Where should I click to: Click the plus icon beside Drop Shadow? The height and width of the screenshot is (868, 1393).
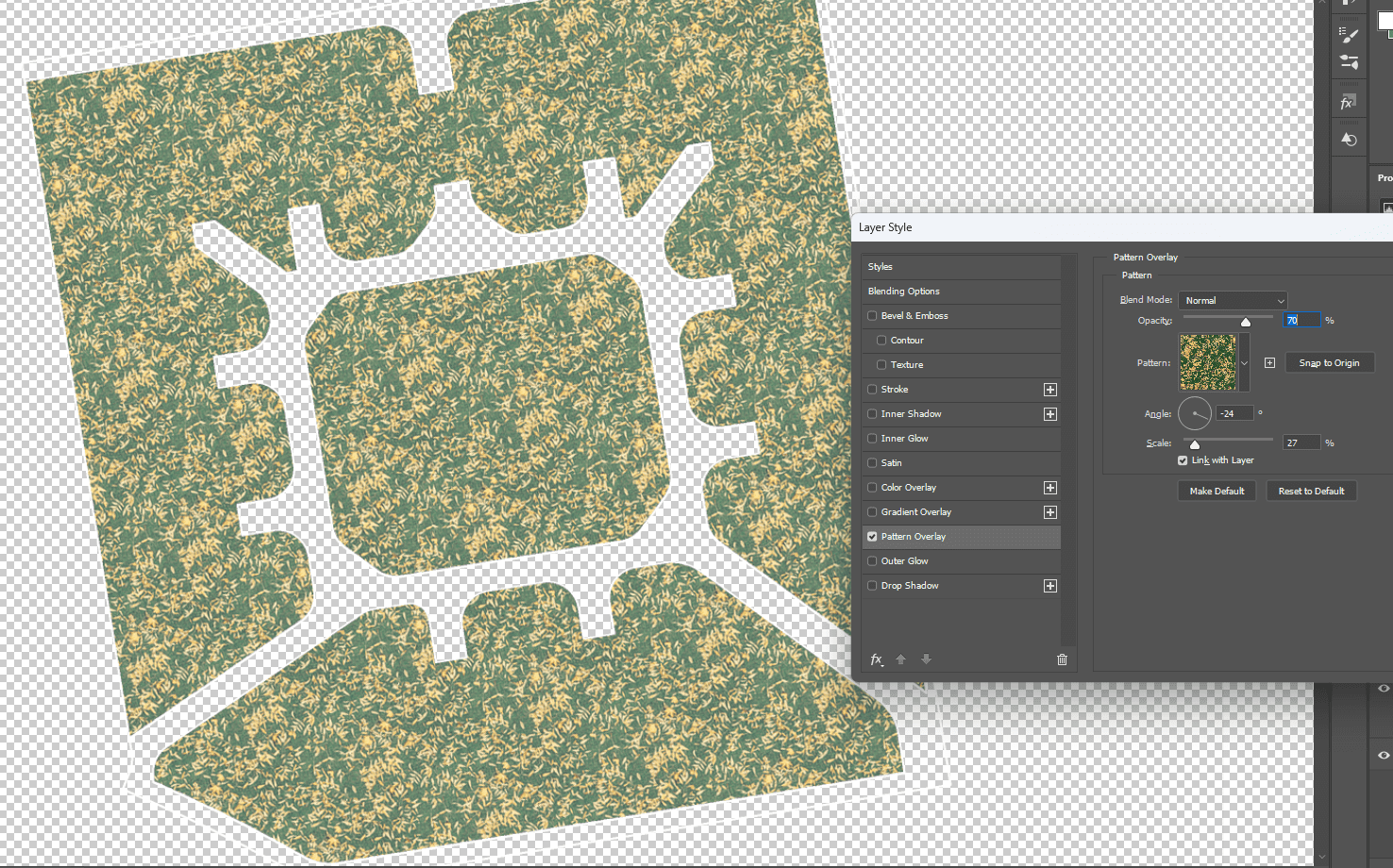[x=1049, y=586]
